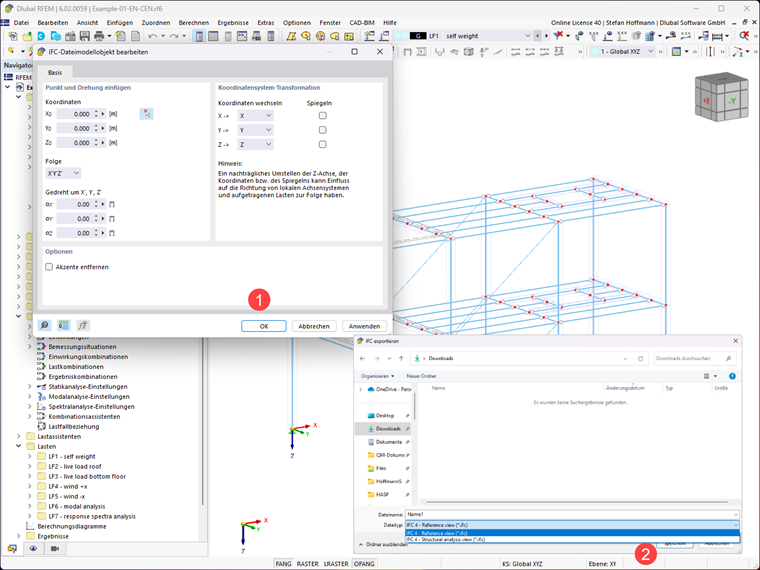This screenshot has height=570, width=760.
Task: Toggle the Spiegeln checkbox for Y axis
Action: pos(322,130)
